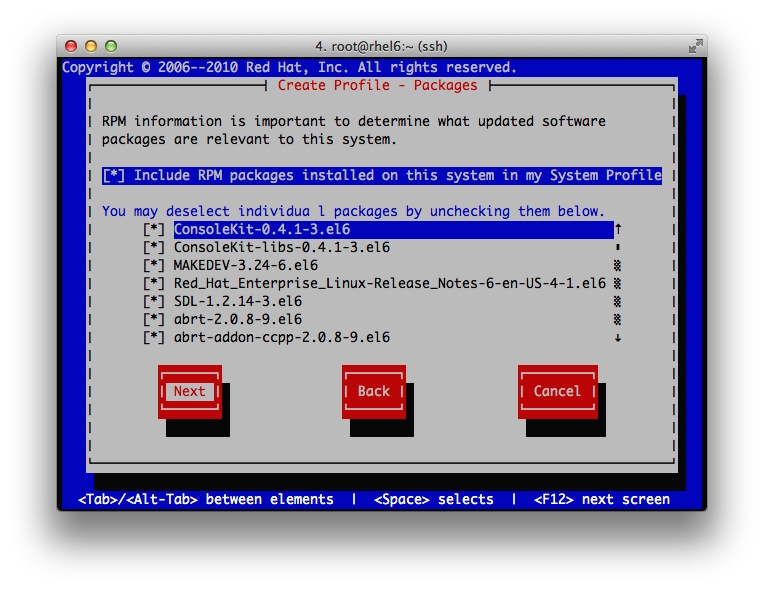Uncheck the ConsoleKit-libs-0.4.1-3.el6 checkbox

point(153,247)
